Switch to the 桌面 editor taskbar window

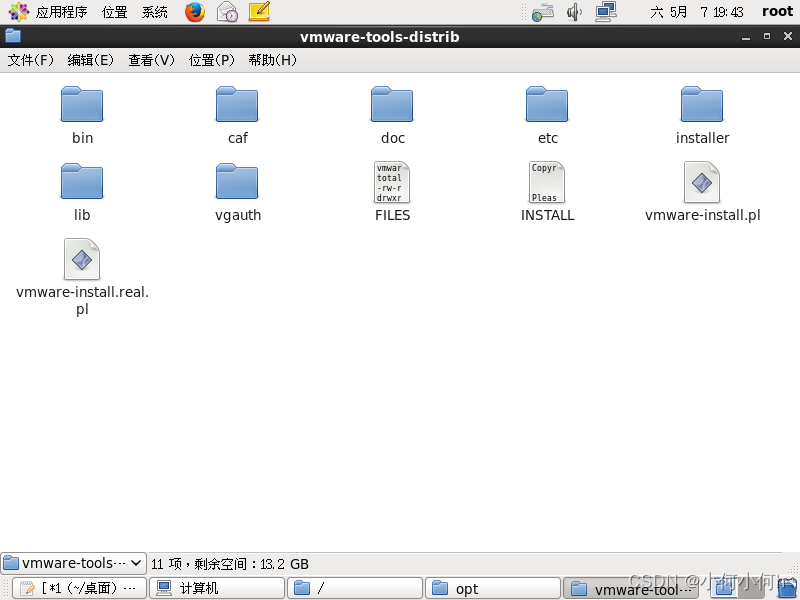pyautogui.click(x=79, y=588)
